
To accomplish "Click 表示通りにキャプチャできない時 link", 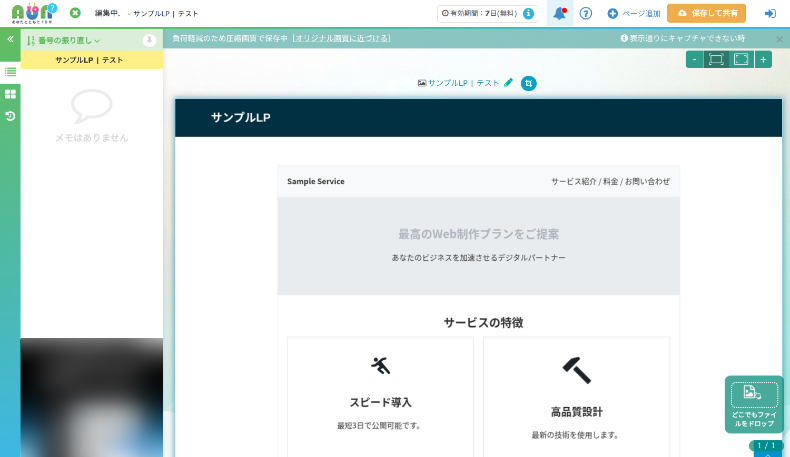I will tap(683, 38).
